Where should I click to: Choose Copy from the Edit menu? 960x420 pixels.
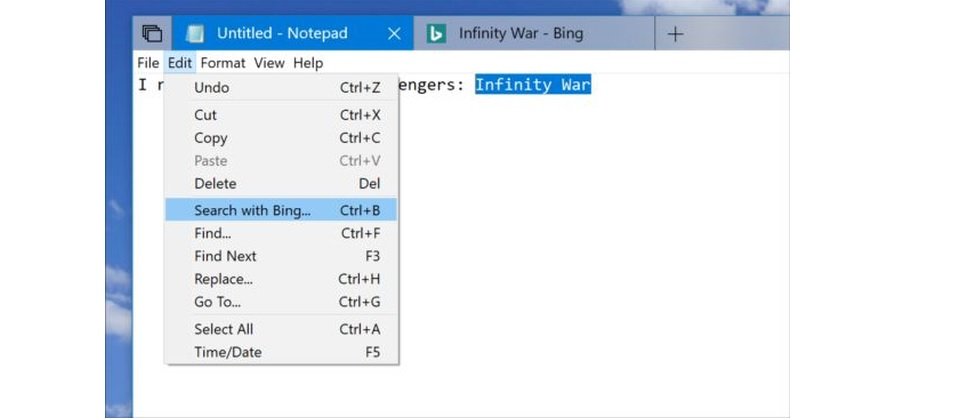(x=281, y=138)
